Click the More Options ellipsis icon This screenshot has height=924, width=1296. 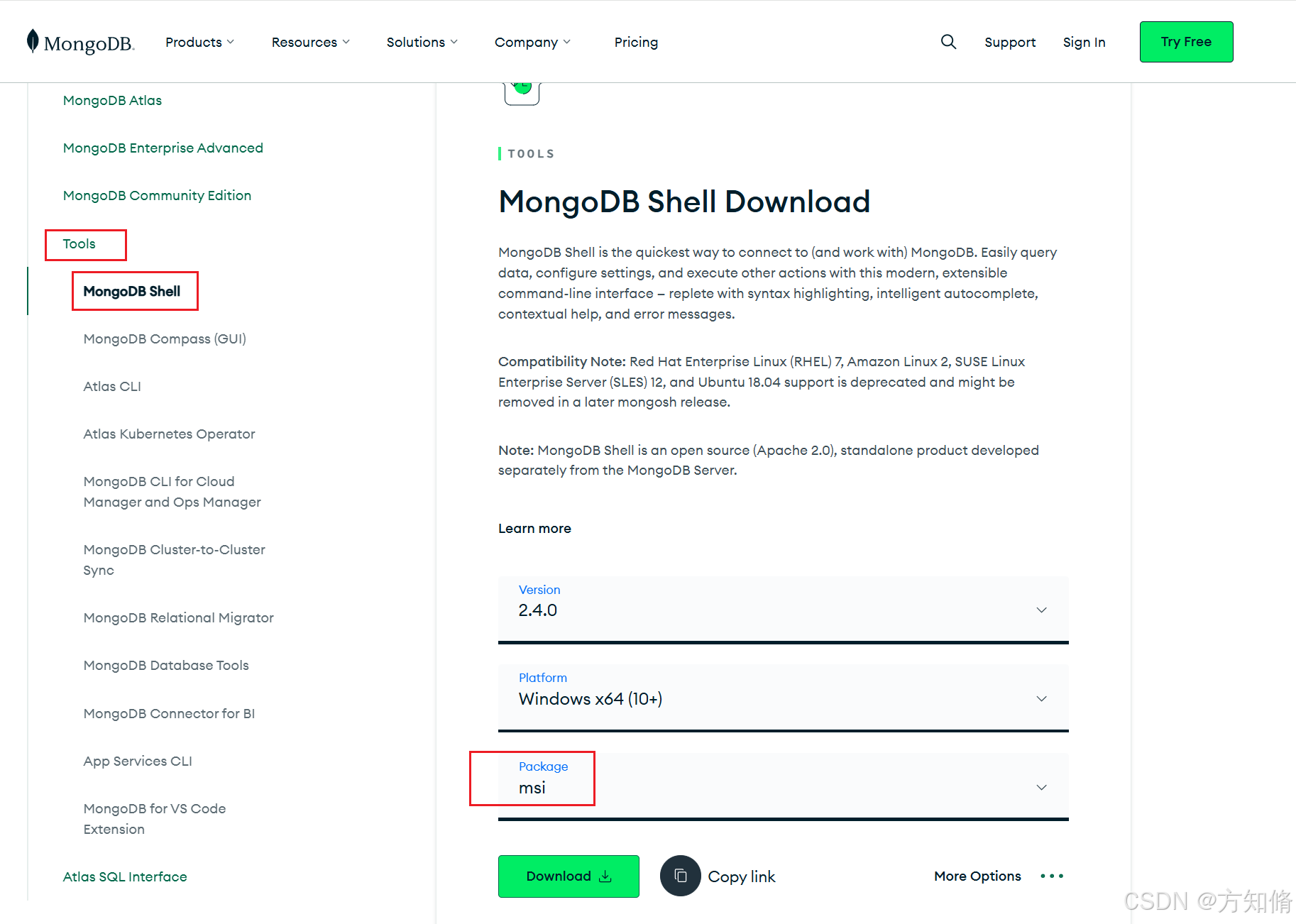(x=1051, y=876)
